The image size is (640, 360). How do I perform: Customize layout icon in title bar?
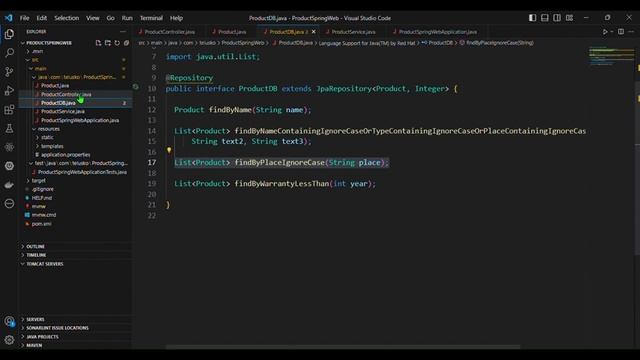pyautogui.click(x=569, y=18)
